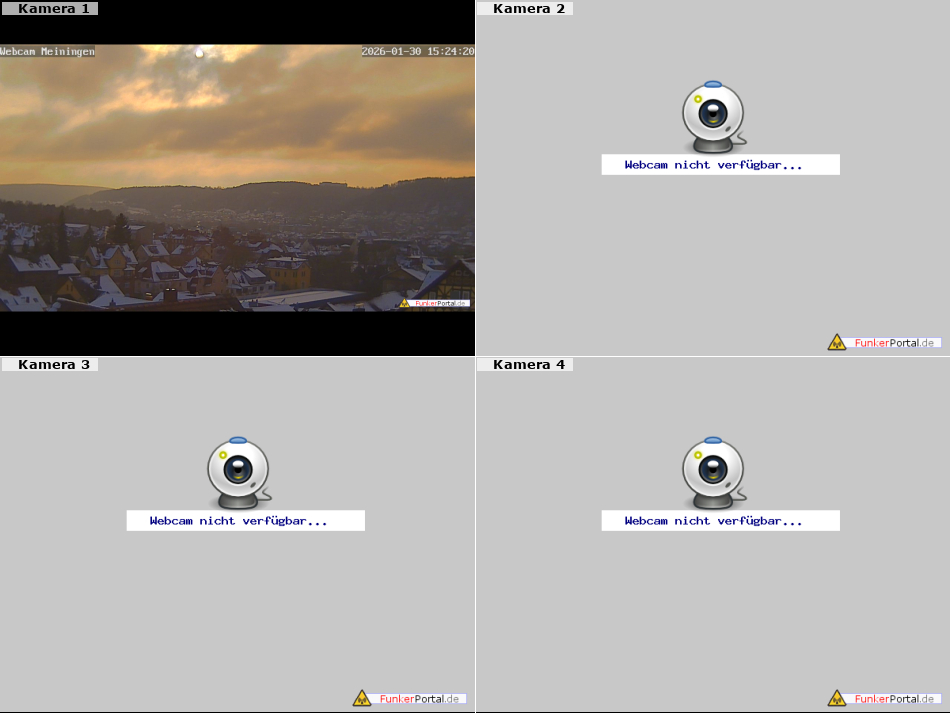950x713 pixels.
Task: Click FunkerPortal.de watermark on the Meiningen image
Action: click(x=435, y=303)
